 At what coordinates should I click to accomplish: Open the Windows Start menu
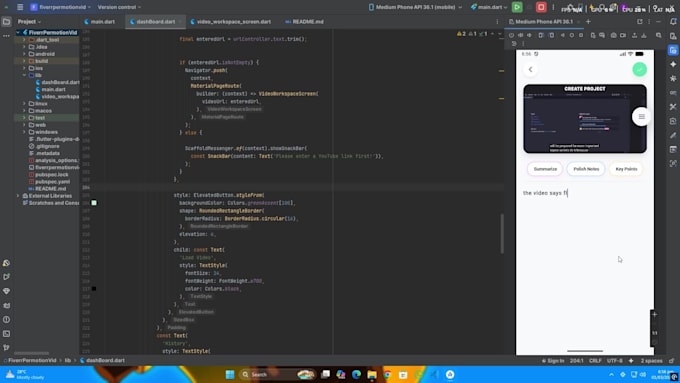(x=230, y=374)
